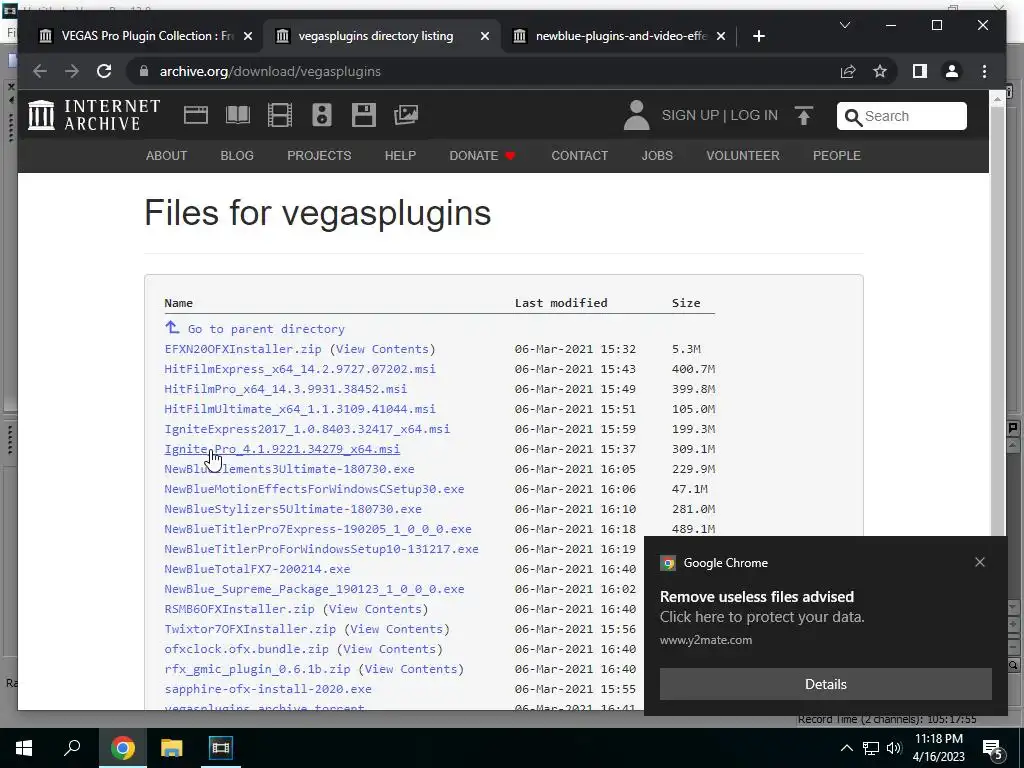Reload the current page
This screenshot has width=1024, height=768.
[104, 71]
